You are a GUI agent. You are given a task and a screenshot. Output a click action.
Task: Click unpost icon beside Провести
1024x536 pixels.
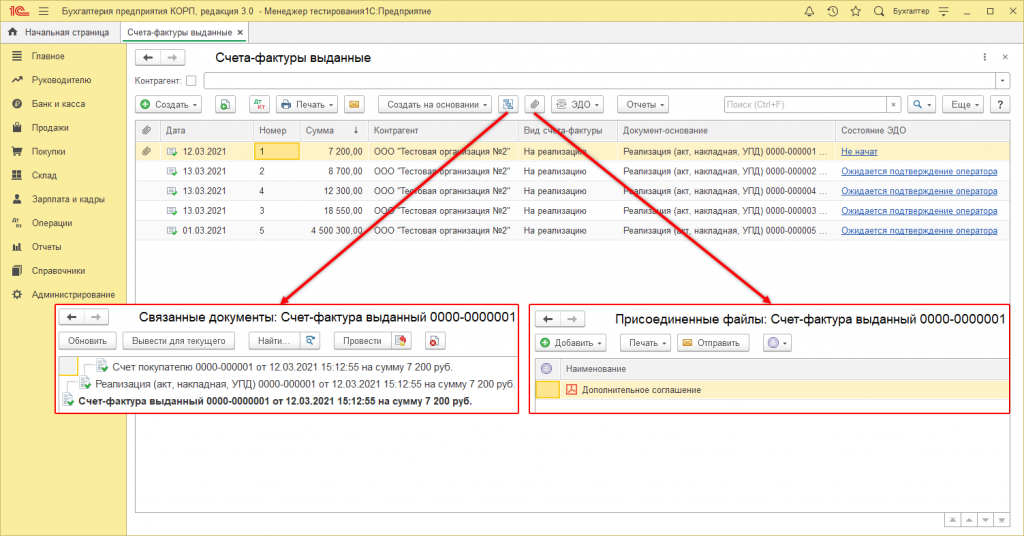tap(401, 341)
